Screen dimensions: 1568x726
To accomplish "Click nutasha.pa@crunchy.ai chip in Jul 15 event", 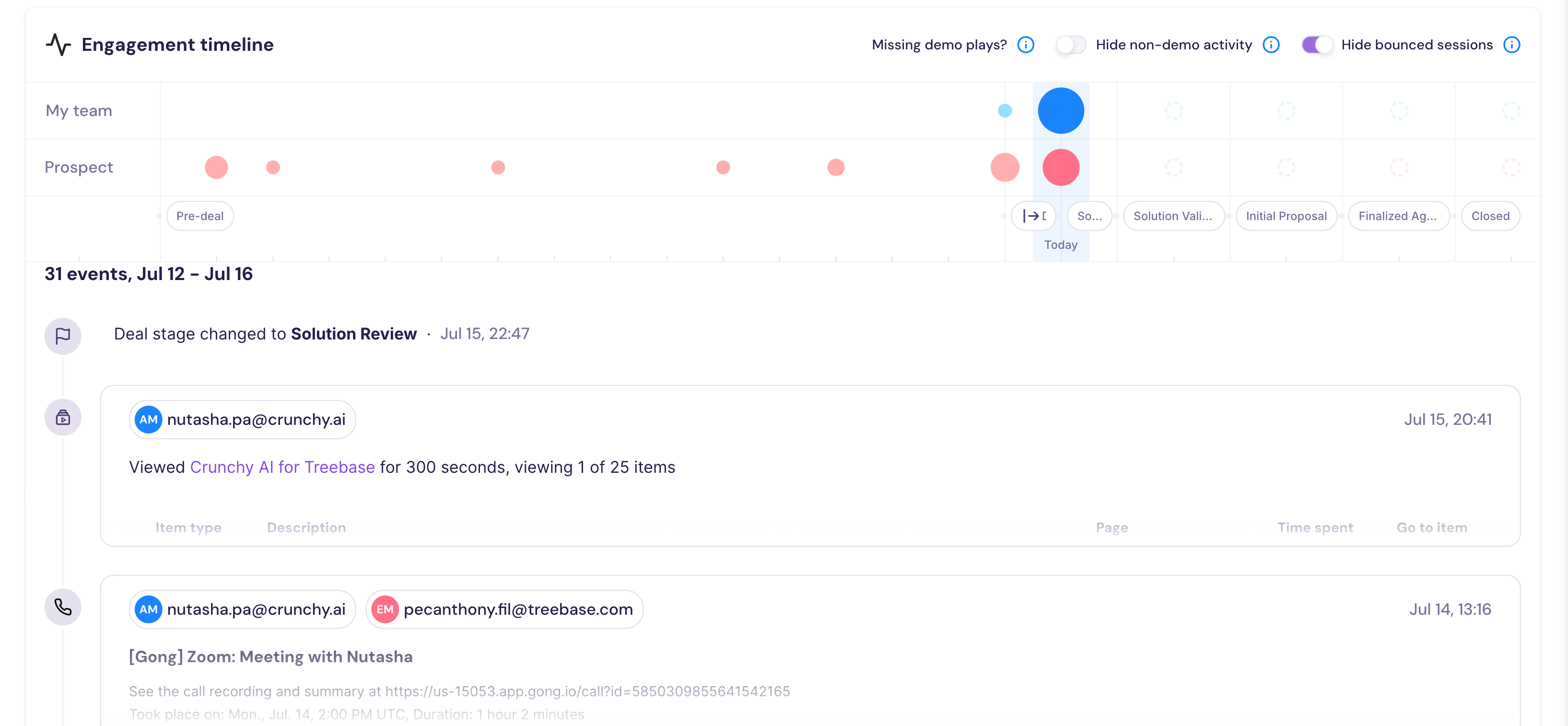I will point(242,420).
